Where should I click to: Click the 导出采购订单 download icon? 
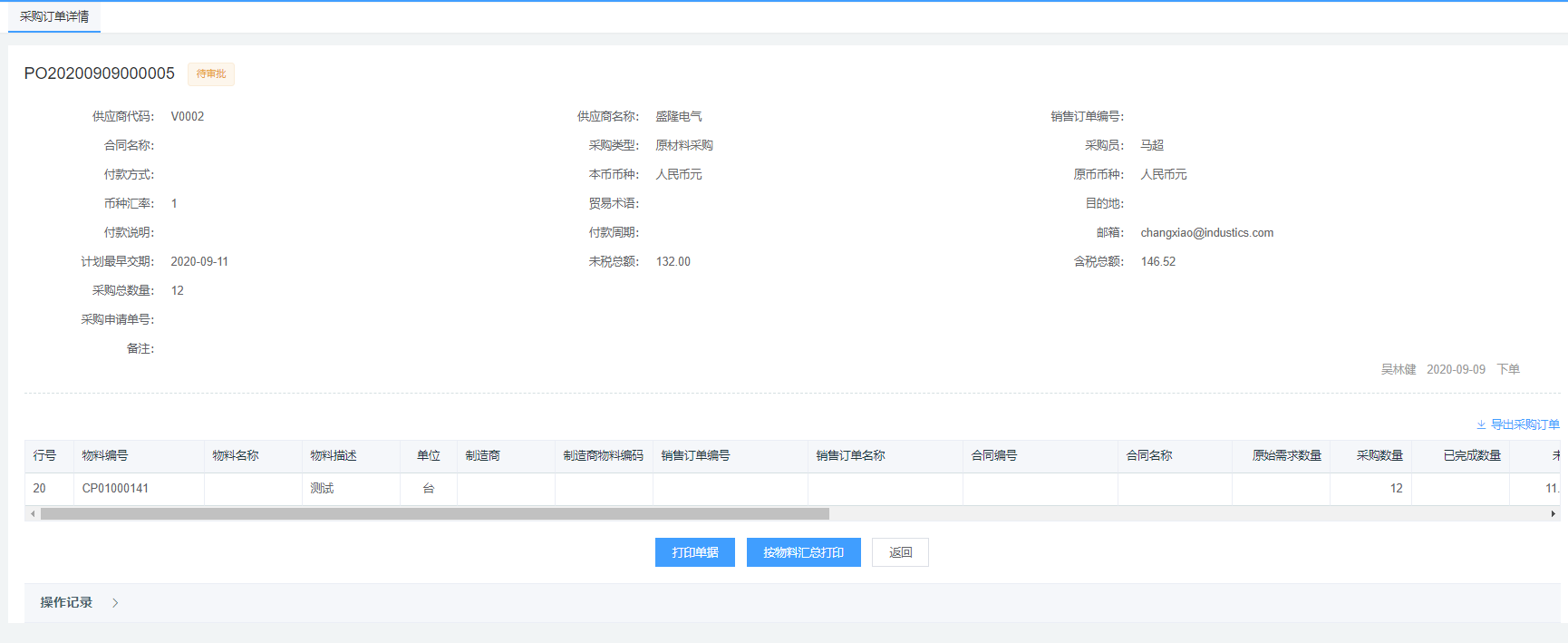tap(1481, 424)
